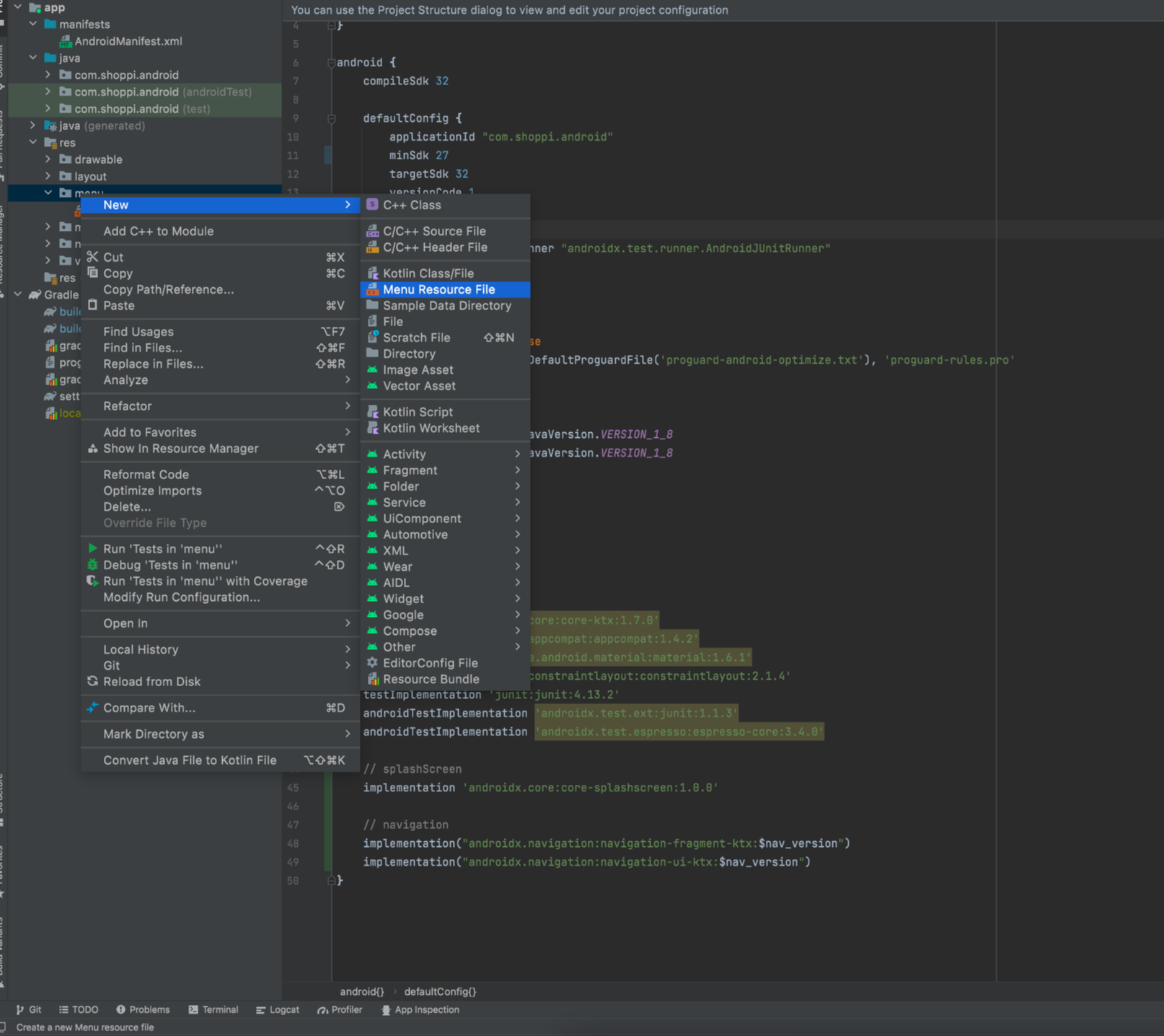This screenshot has height=1036, width=1164.
Task: Click Copy Path/Reference option
Action: point(220,289)
